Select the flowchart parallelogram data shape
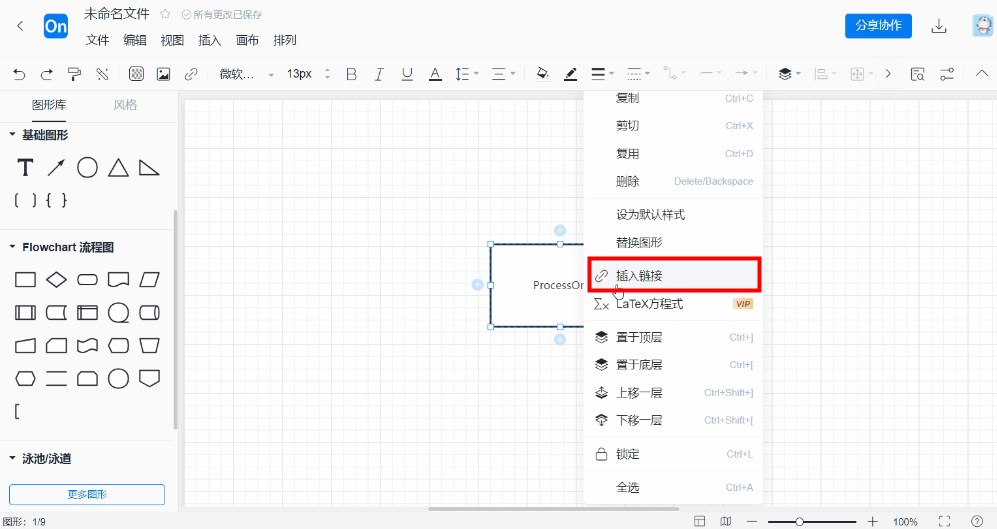The height and width of the screenshot is (529, 997). [149, 279]
